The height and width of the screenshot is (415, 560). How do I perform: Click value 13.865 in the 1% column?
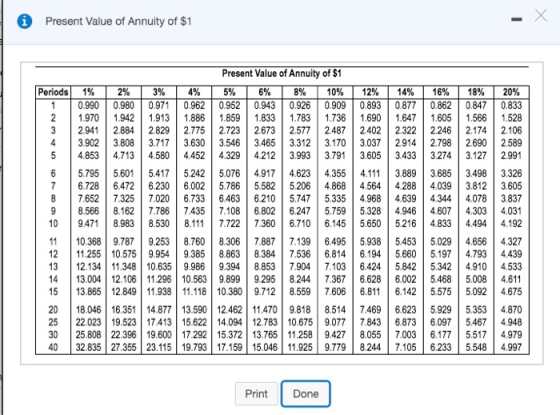click(x=89, y=292)
